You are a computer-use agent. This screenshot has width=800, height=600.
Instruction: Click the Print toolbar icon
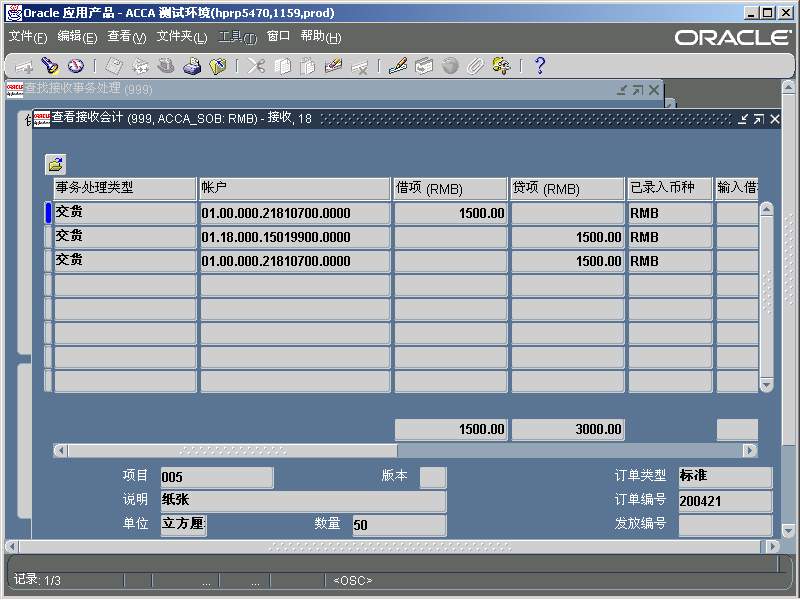[192, 66]
